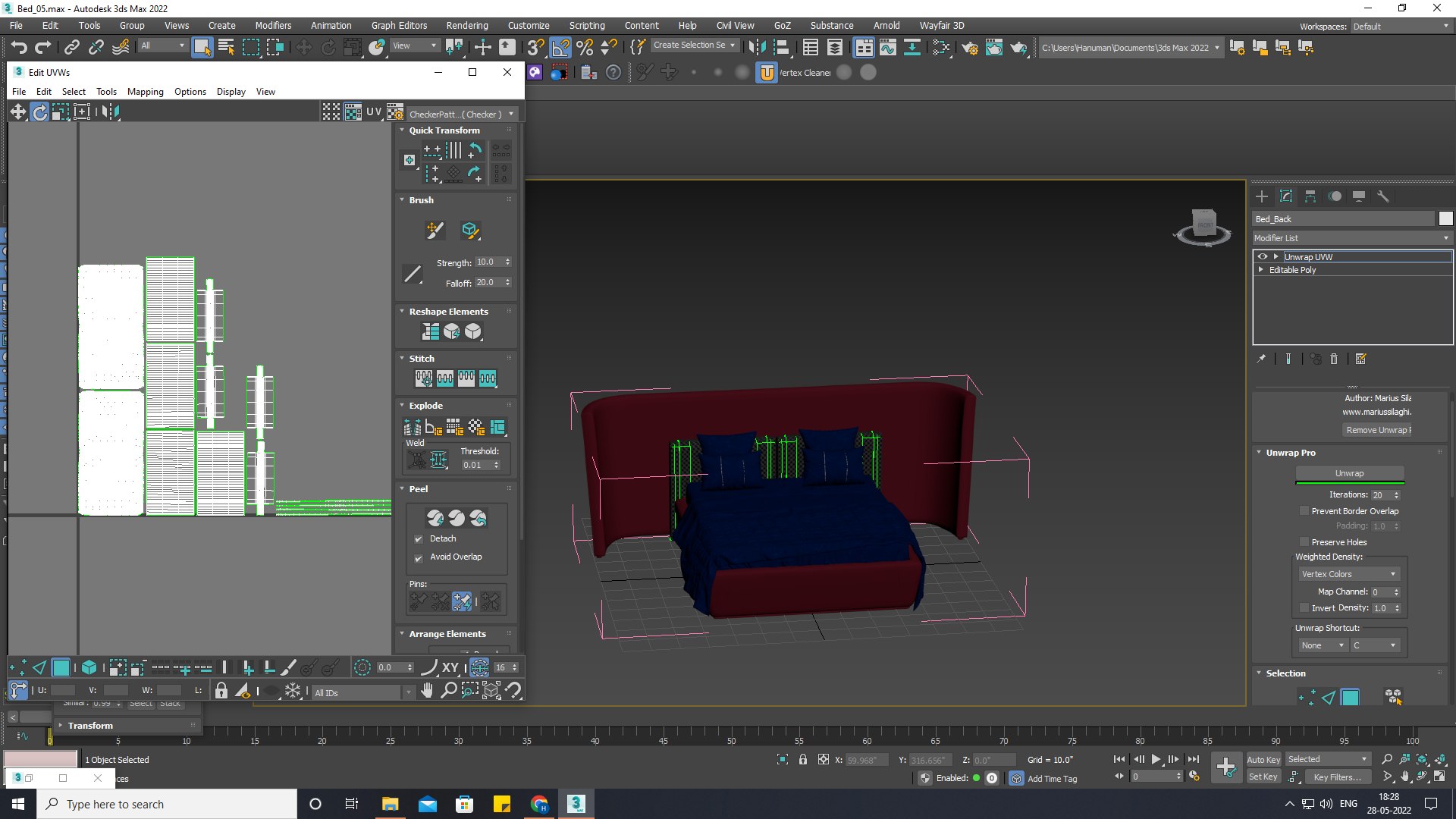
Task: Open the Modifier List dropdown
Action: (x=1352, y=238)
